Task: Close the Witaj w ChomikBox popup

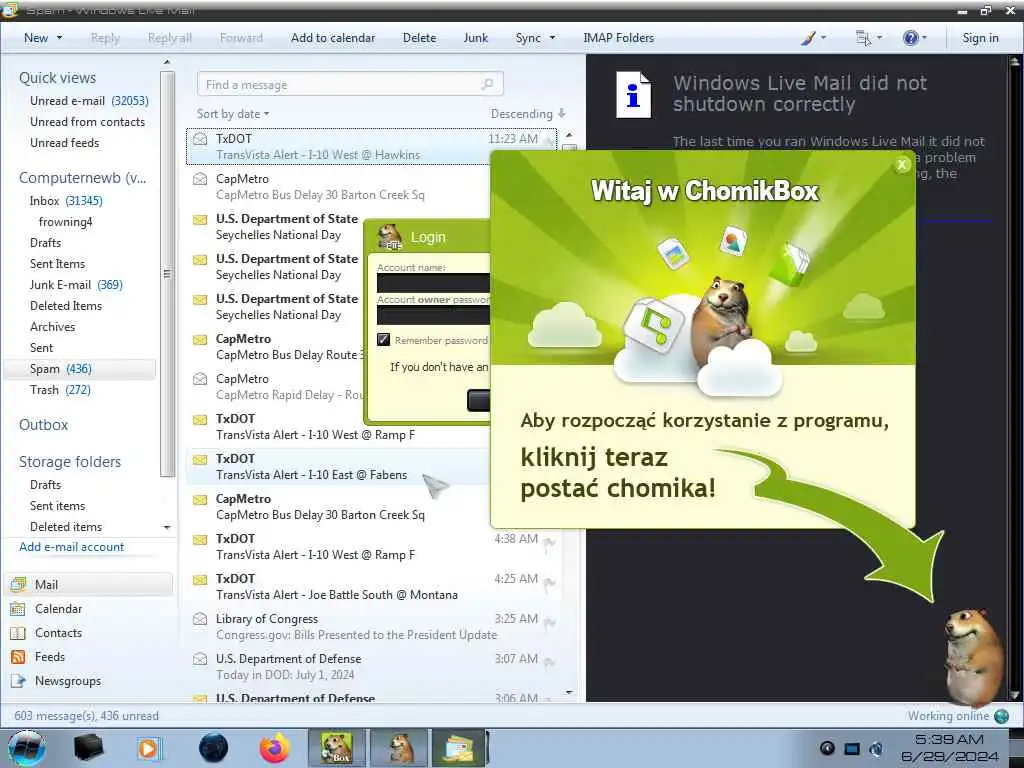Action: point(903,165)
